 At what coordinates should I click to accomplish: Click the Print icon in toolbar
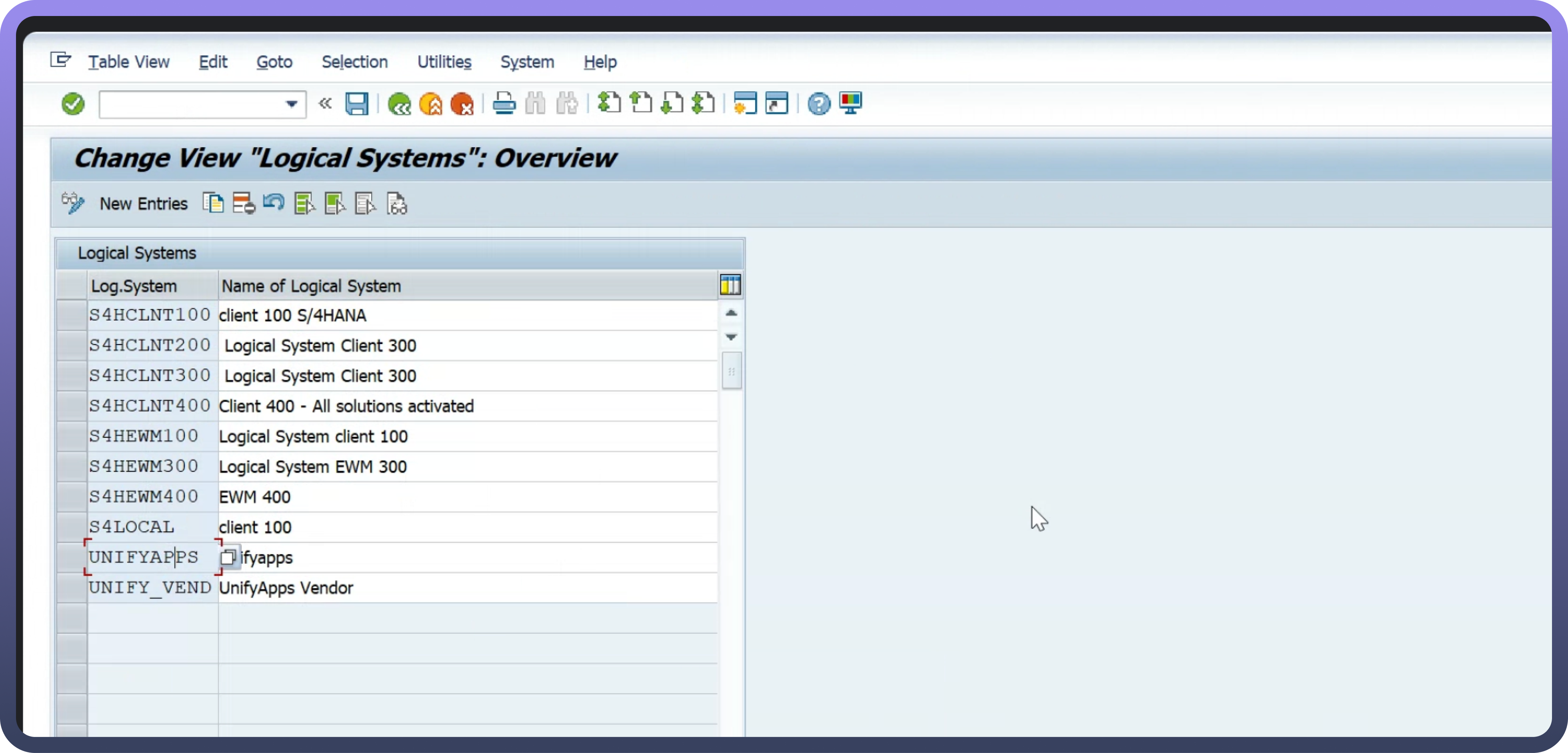coord(504,104)
